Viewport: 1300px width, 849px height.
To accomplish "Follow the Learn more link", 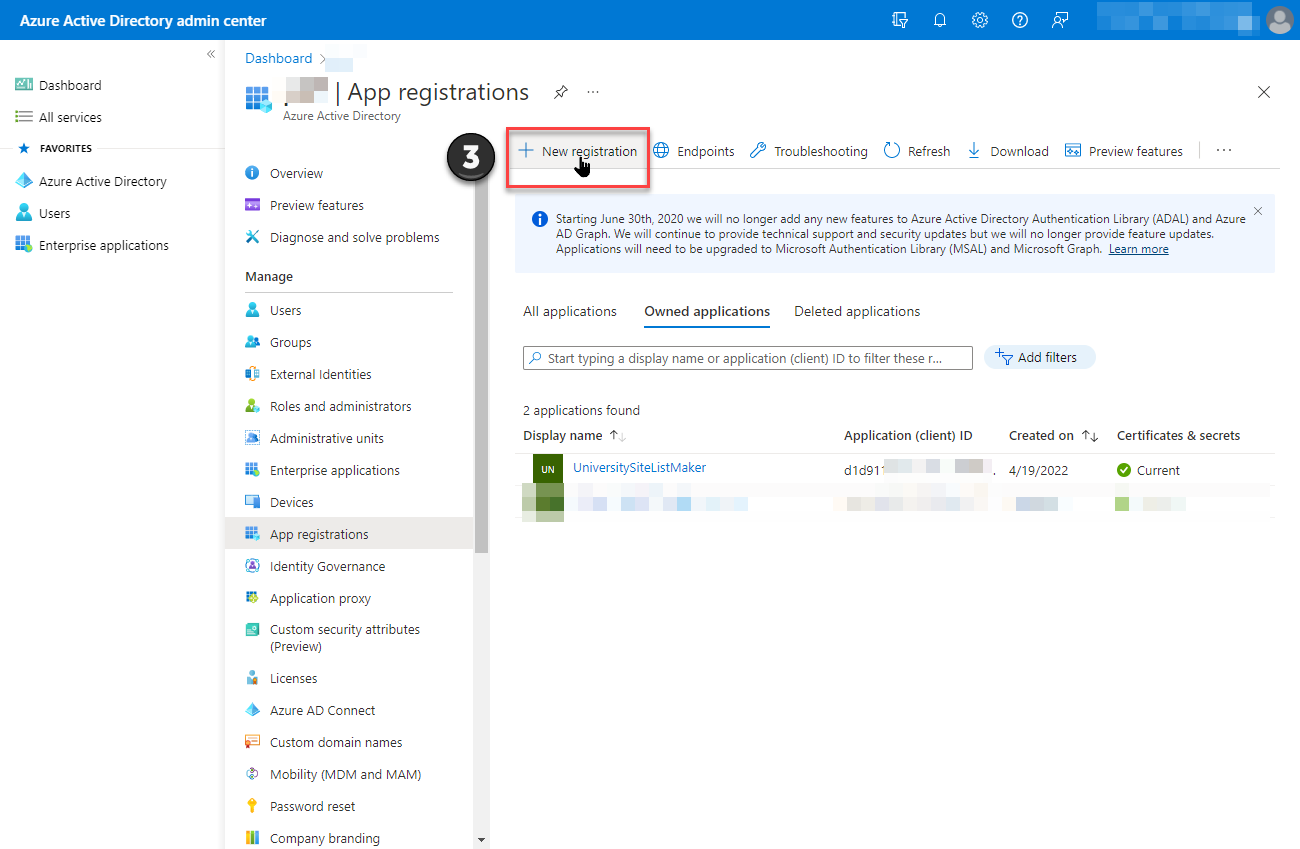I will 1138,249.
